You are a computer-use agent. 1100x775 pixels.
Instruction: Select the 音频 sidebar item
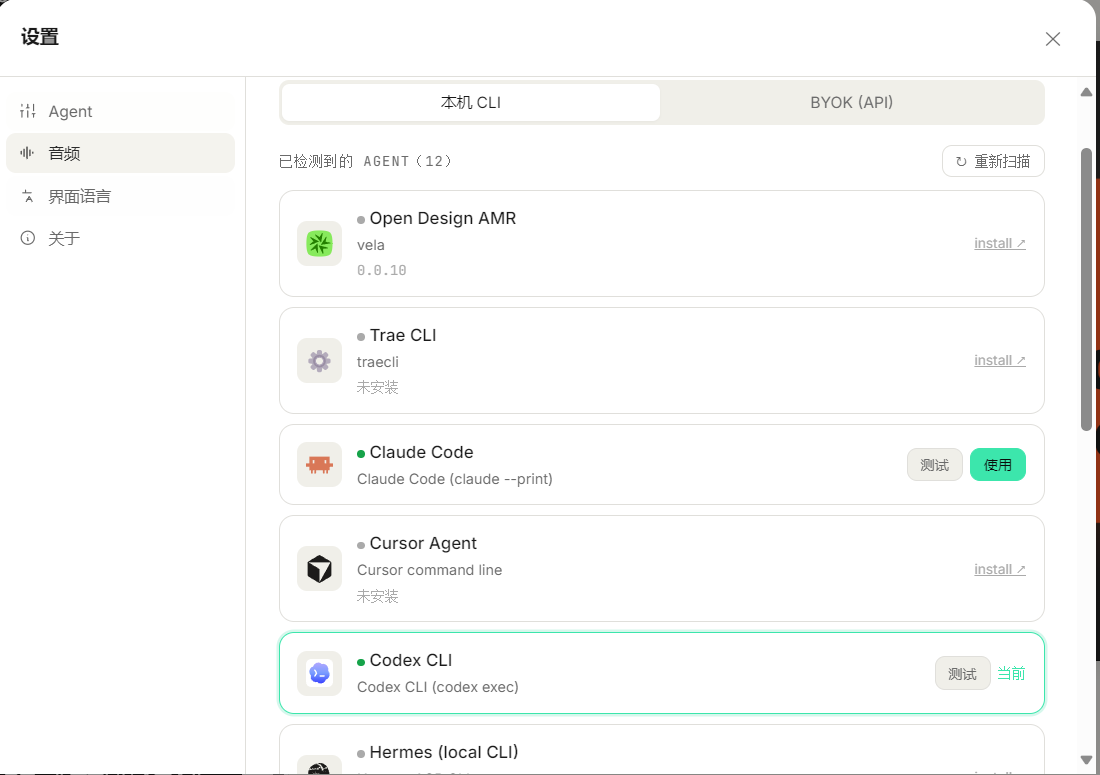tap(120, 153)
